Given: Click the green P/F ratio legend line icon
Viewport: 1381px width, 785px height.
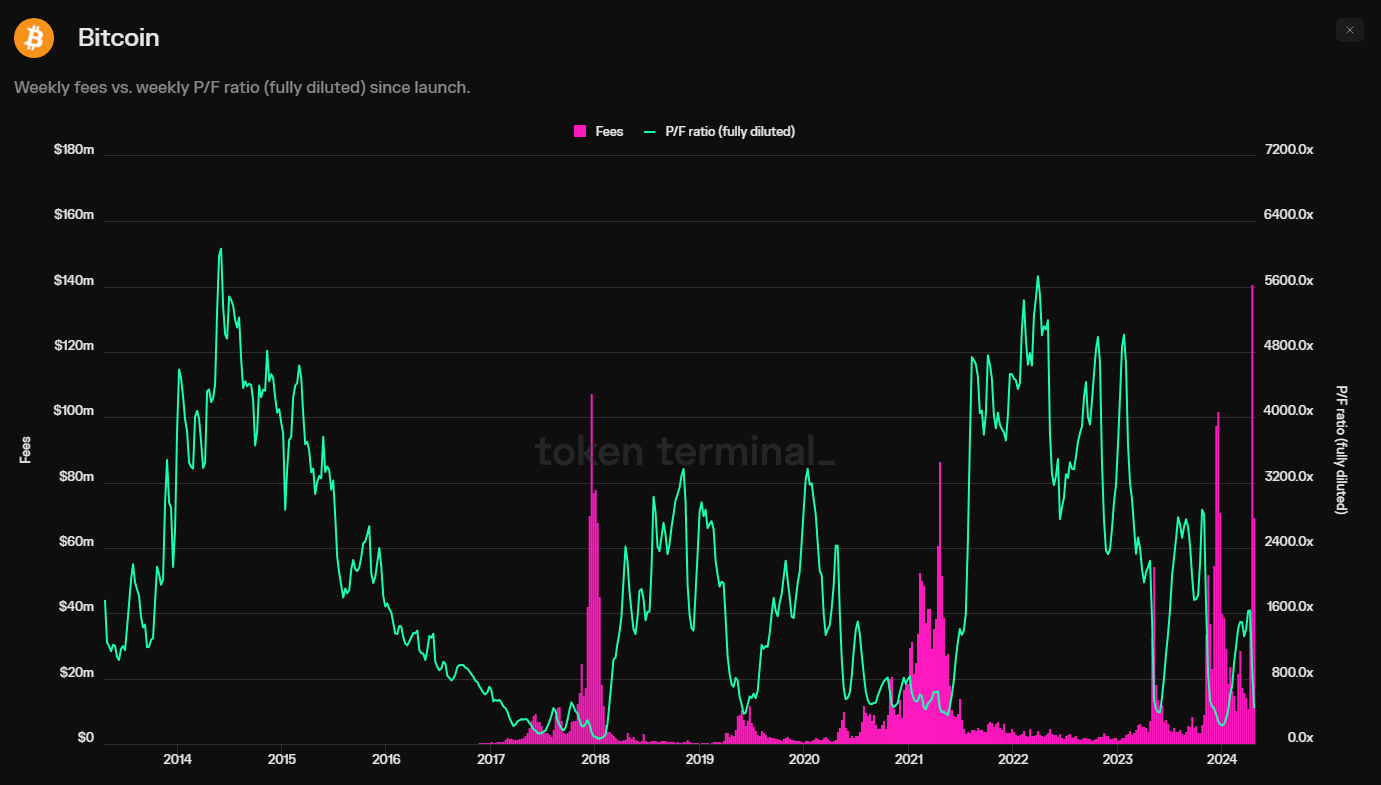Looking at the screenshot, I should 648,131.
